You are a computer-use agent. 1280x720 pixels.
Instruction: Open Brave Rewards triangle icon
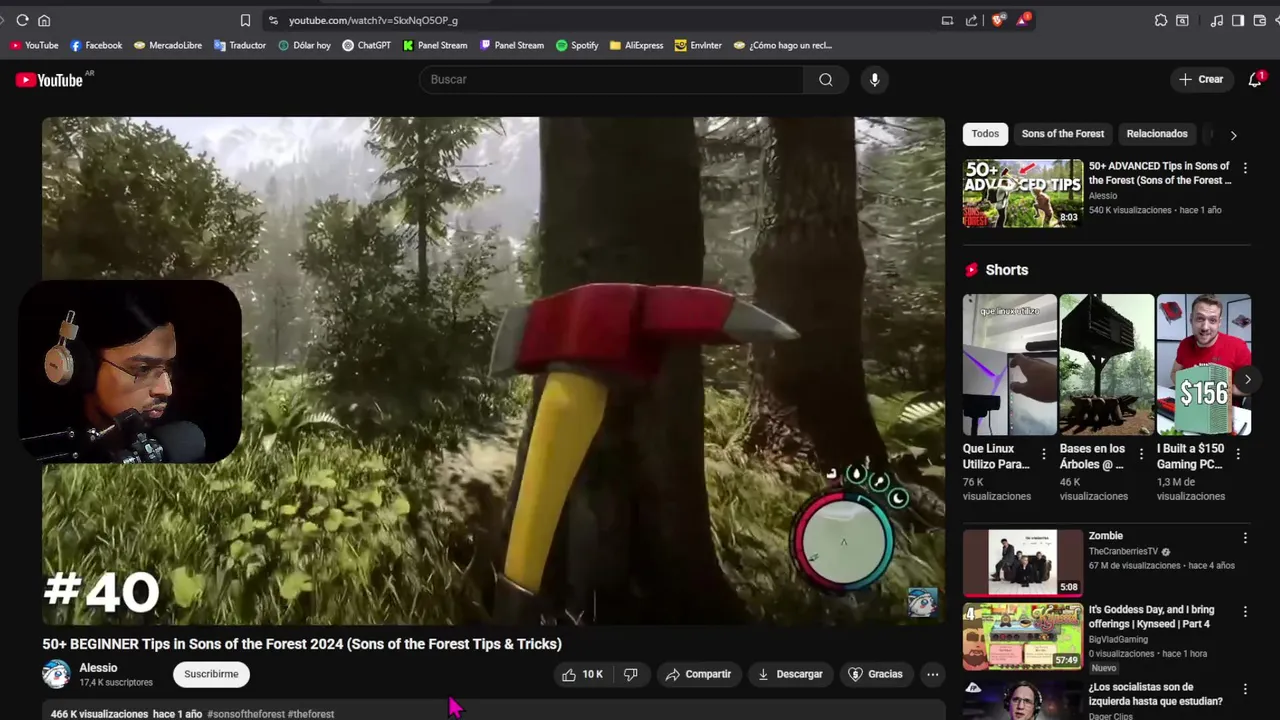(x=1023, y=20)
